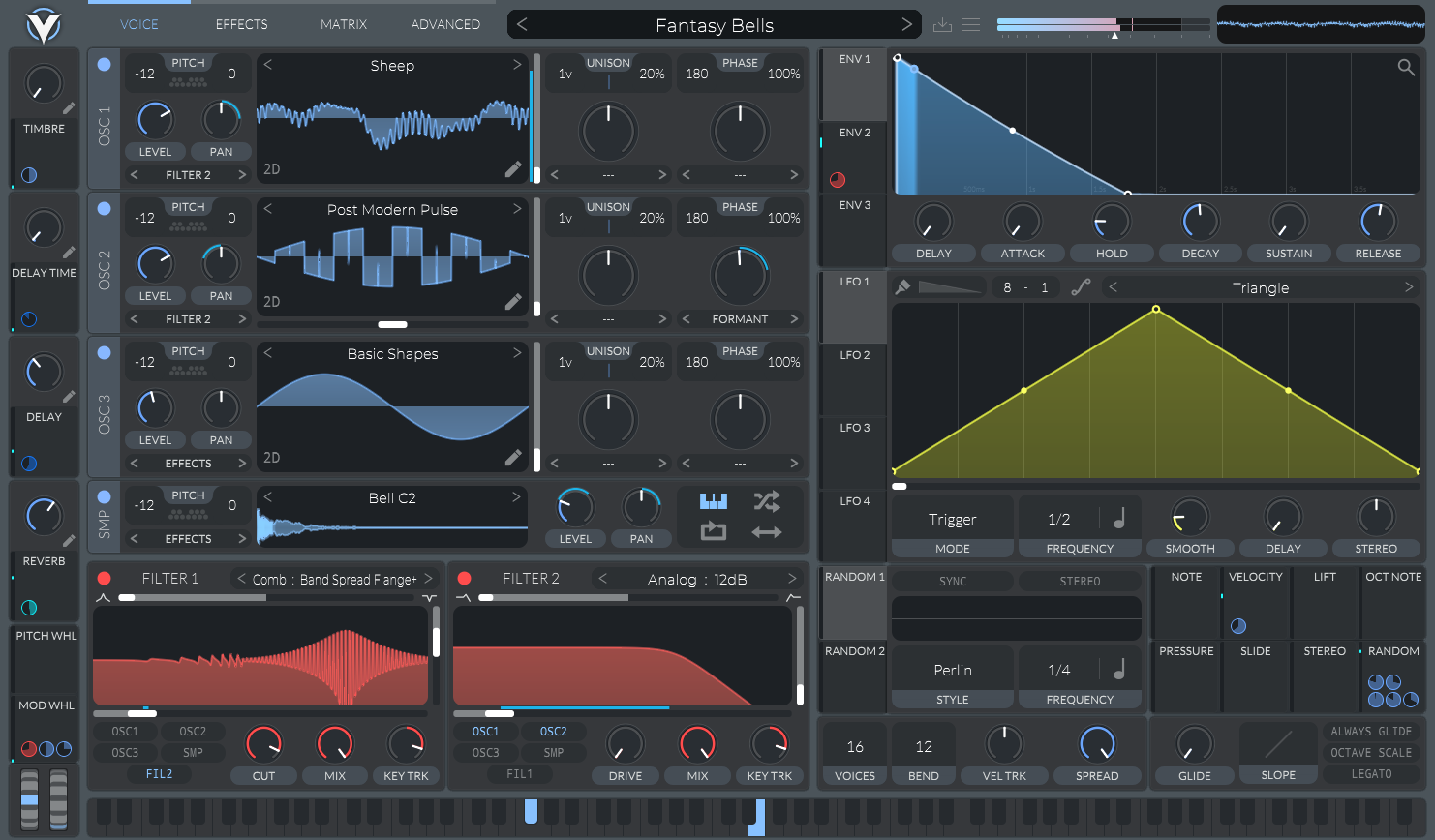The height and width of the screenshot is (840, 1435).
Task: Toggle OSC 2 power button
Action: point(104,209)
